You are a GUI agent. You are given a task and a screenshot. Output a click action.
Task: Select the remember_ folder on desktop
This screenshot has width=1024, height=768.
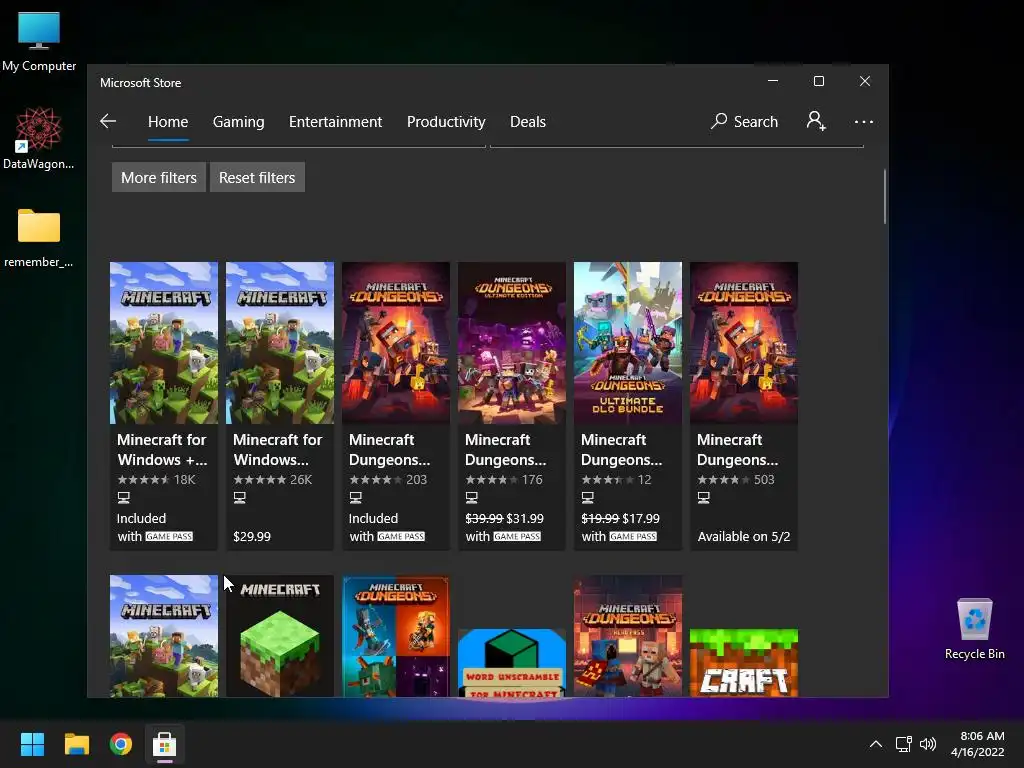pos(39,238)
